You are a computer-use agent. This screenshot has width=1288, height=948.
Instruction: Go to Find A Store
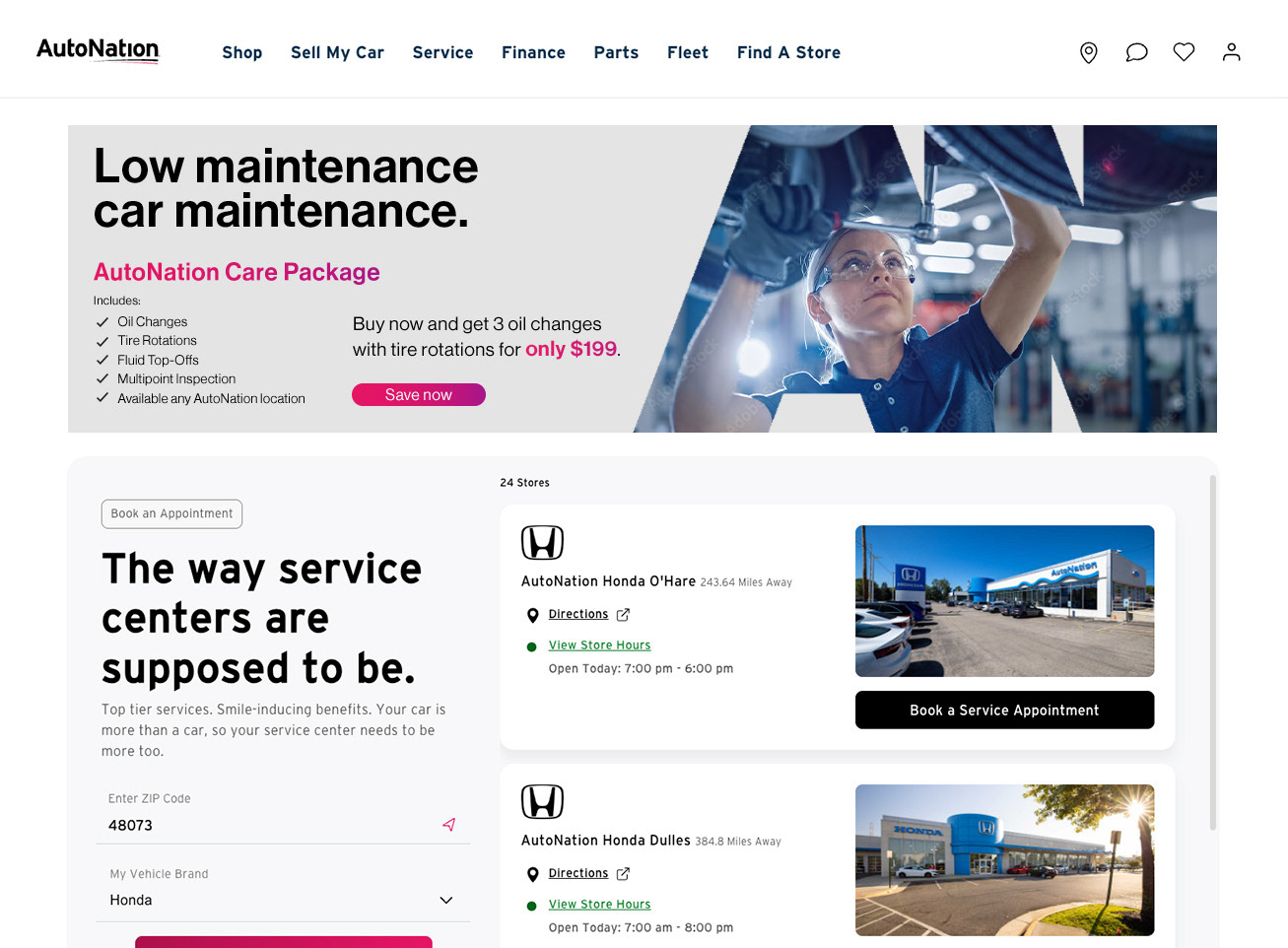pos(788,52)
